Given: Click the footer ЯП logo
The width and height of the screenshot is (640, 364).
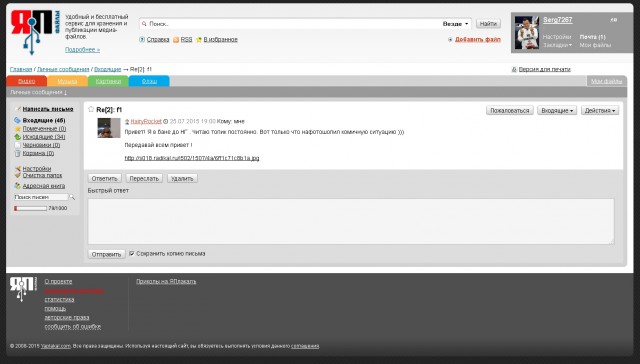Looking at the screenshot, I should coord(23,289).
